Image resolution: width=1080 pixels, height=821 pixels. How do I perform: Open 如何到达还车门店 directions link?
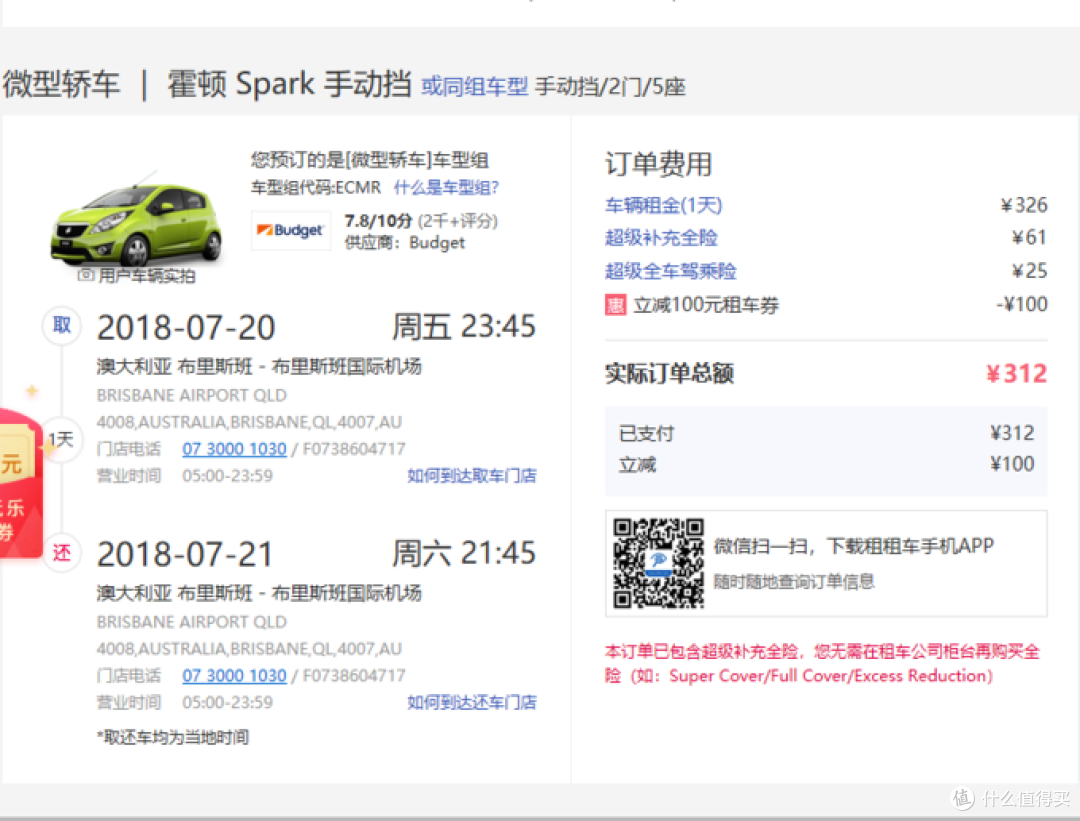[x=472, y=702]
